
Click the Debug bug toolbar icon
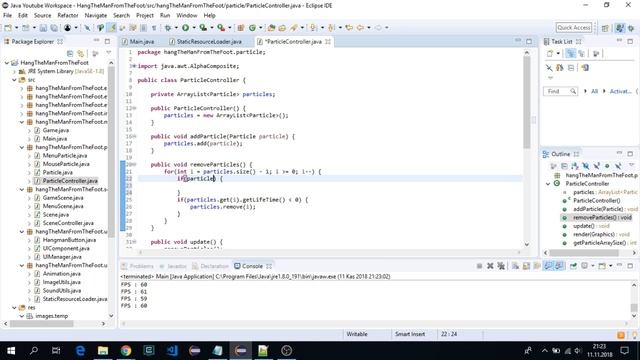pos(168,28)
